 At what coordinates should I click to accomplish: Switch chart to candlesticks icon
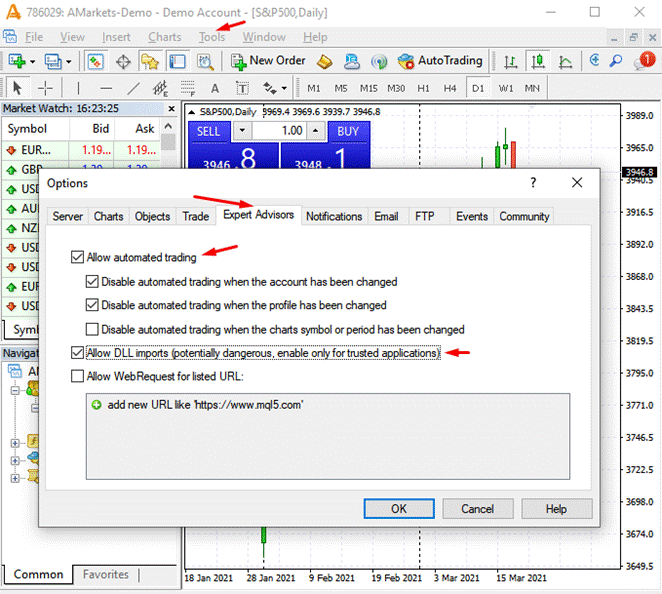tap(537, 62)
